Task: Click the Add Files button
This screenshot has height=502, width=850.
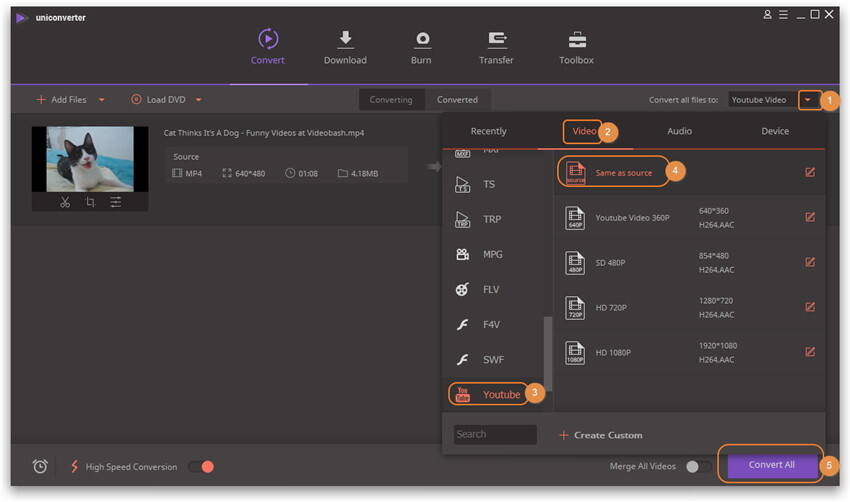Action: 61,100
